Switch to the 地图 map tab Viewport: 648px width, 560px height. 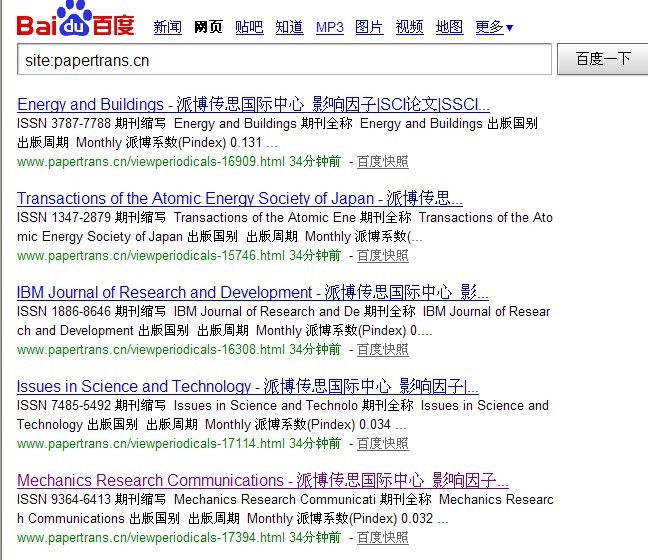[x=449, y=27]
